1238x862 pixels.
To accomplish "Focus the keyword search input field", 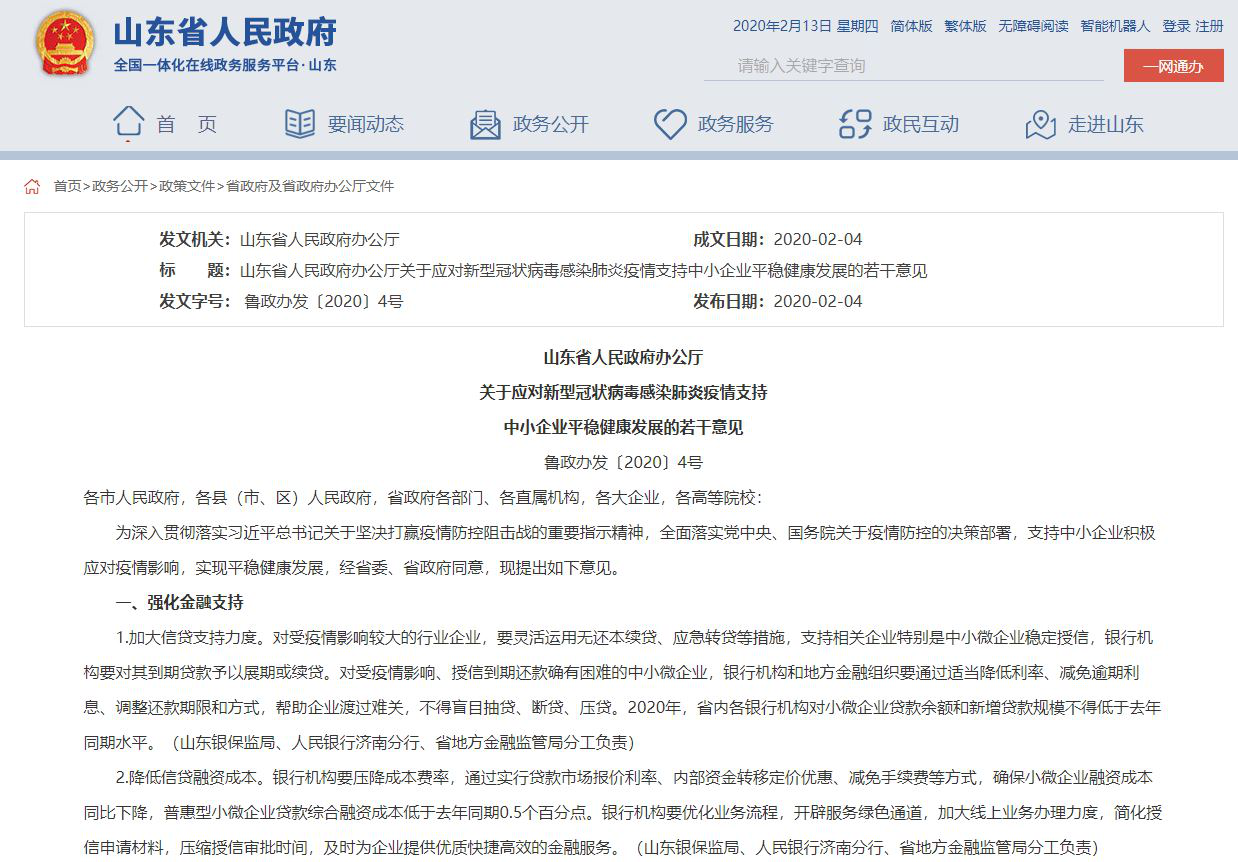I will [x=905, y=66].
